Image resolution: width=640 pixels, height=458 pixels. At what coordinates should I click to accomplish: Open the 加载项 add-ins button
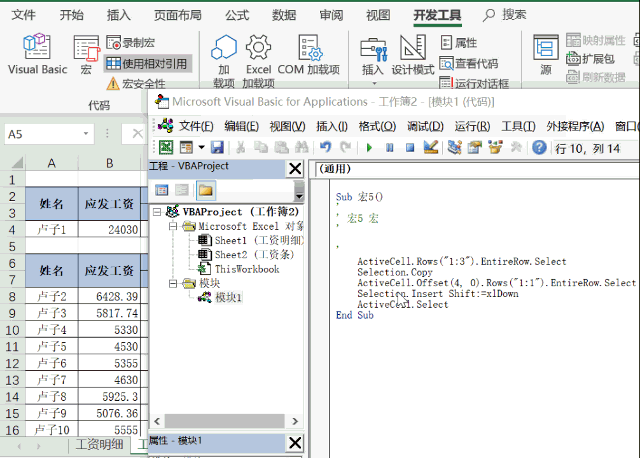coord(224,61)
